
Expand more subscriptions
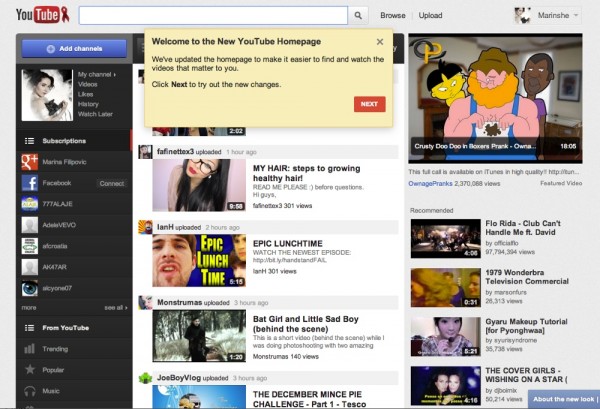(29, 308)
